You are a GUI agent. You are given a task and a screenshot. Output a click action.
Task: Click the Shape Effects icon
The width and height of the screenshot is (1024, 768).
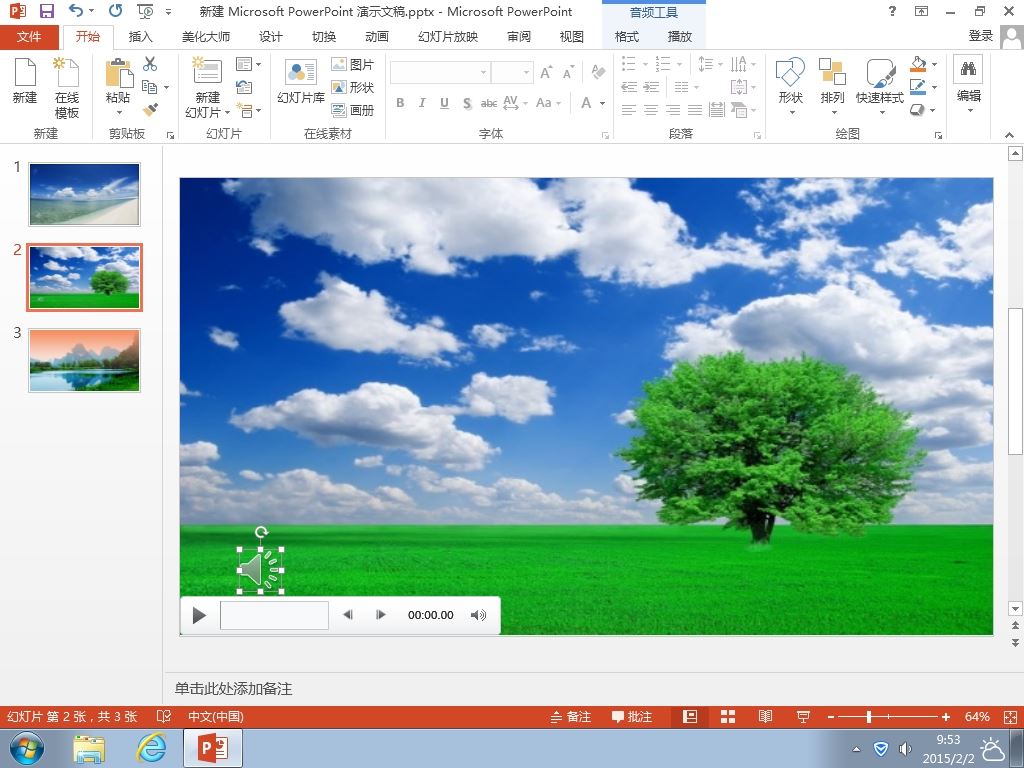pyautogui.click(x=918, y=110)
